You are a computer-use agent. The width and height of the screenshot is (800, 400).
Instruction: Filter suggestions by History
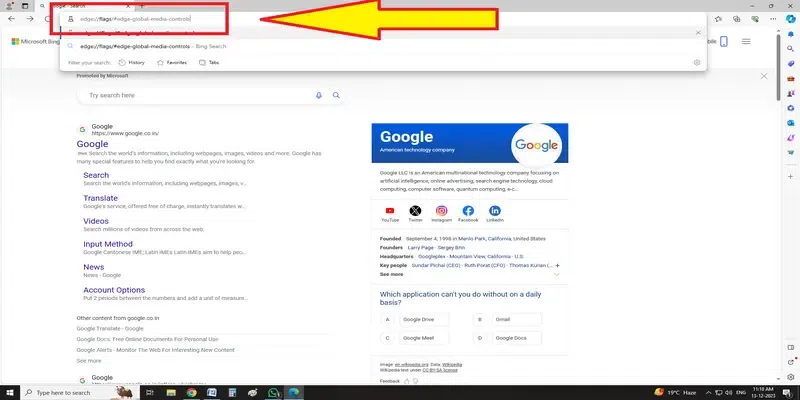(x=132, y=63)
